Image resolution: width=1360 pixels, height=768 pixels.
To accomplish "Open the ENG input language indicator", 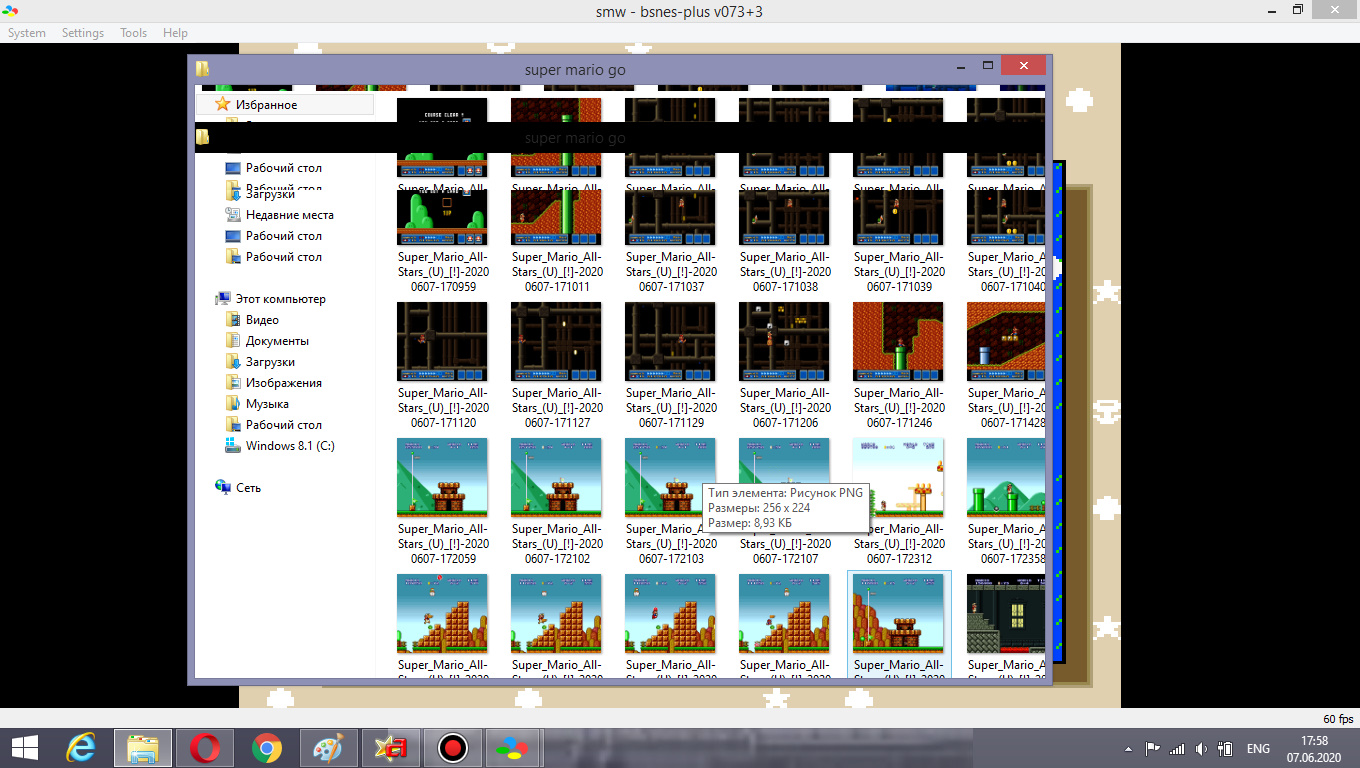I will 1258,748.
